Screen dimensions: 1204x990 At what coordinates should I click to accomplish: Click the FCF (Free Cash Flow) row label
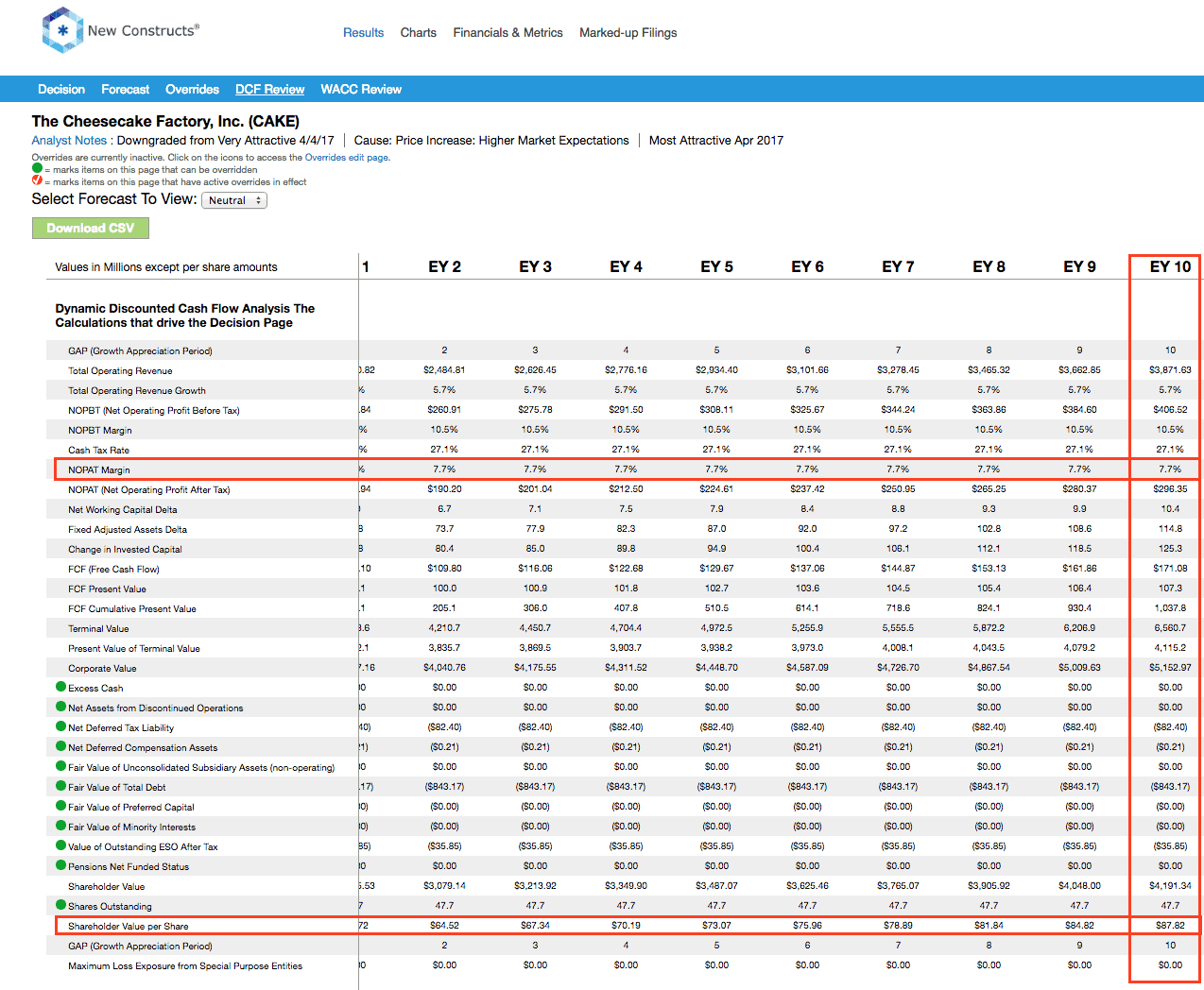[113, 569]
